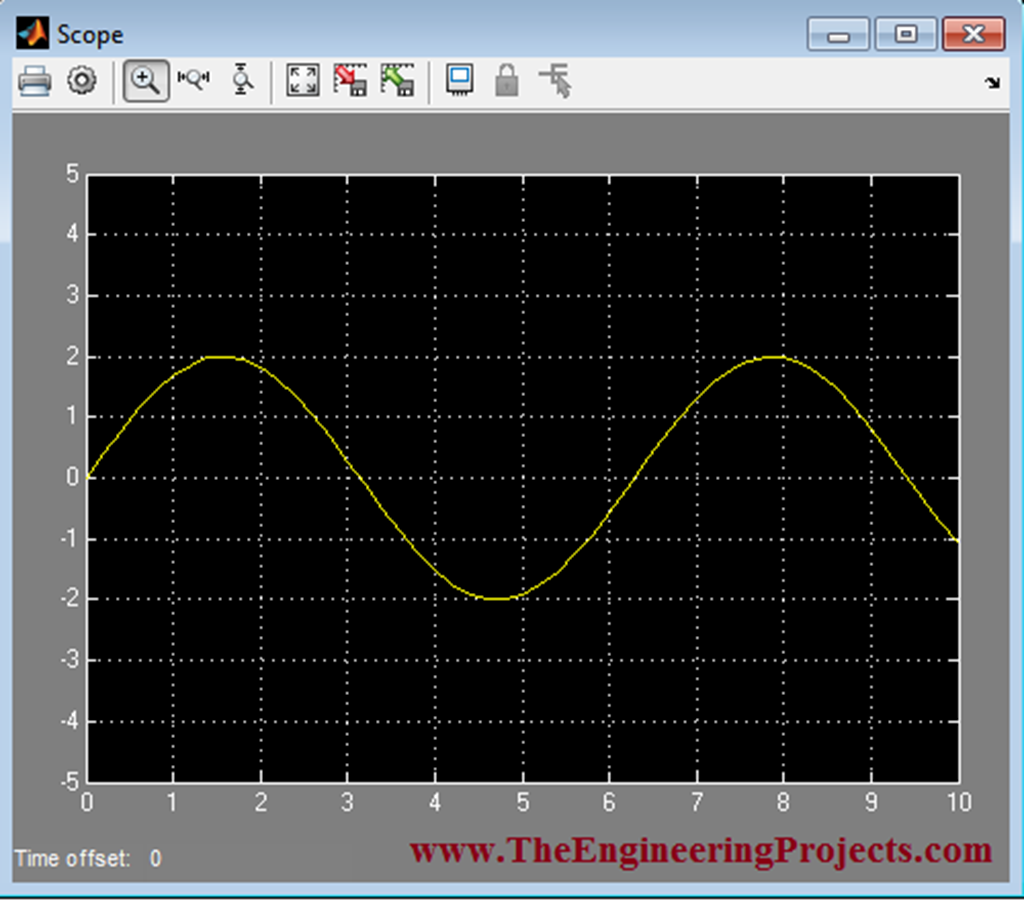This screenshot has width=1024, height=901.
Task: Restore down the Scope window
Action: click(x=905, y=34)
